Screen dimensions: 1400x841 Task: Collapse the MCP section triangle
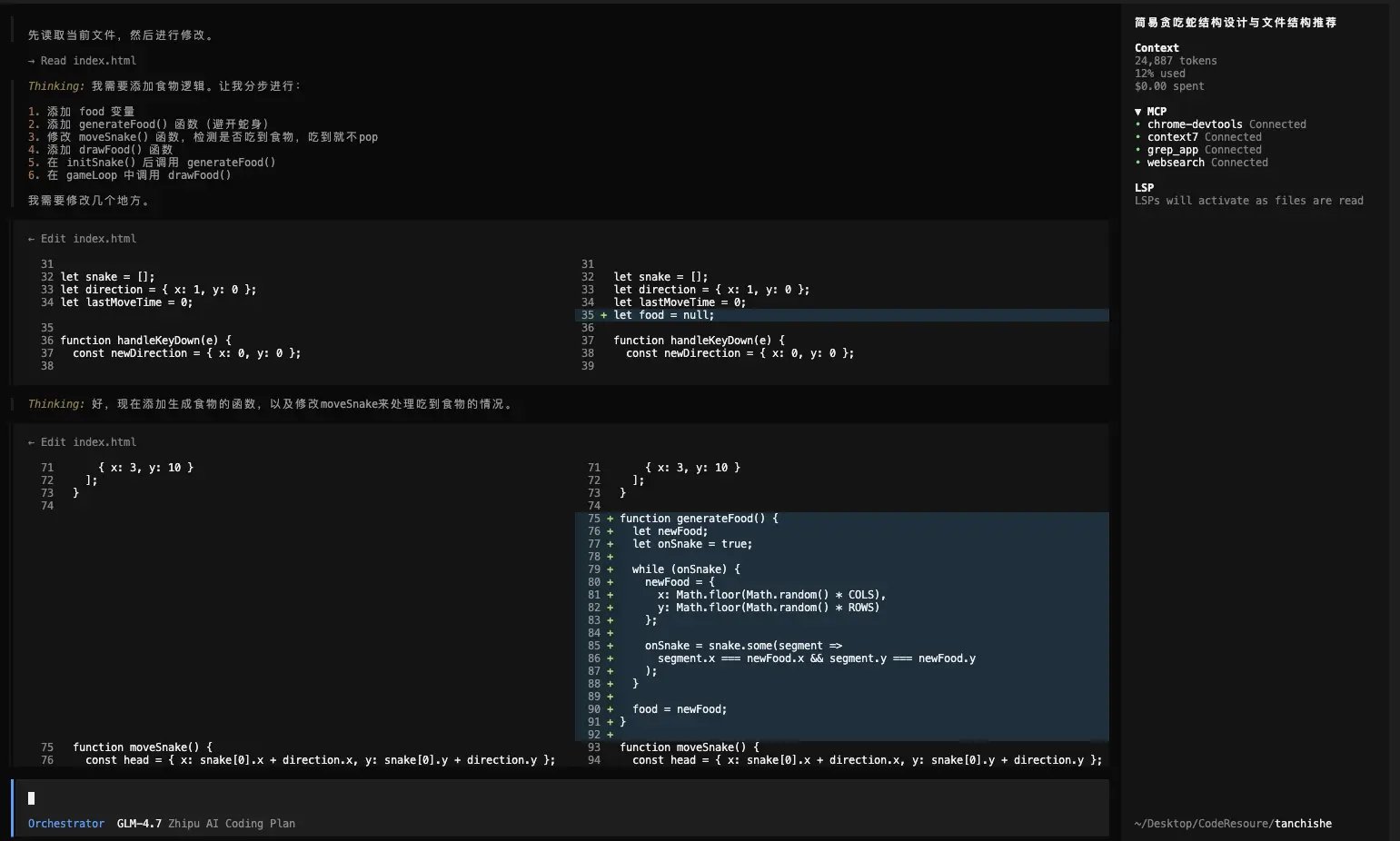1138,112
